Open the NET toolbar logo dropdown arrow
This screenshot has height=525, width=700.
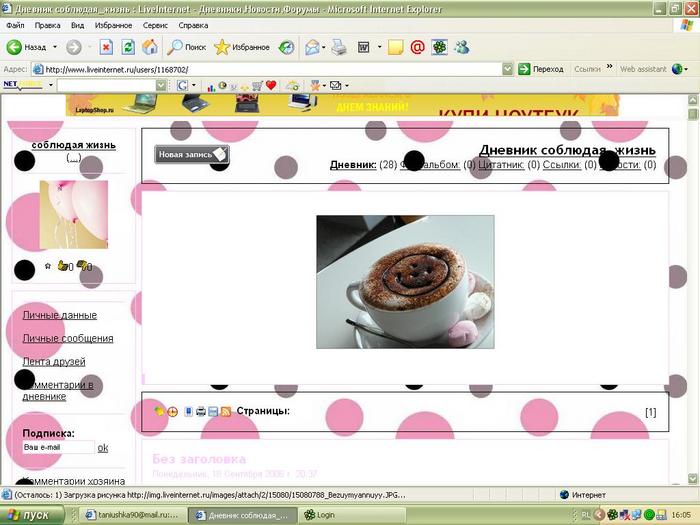pos(51,85)
